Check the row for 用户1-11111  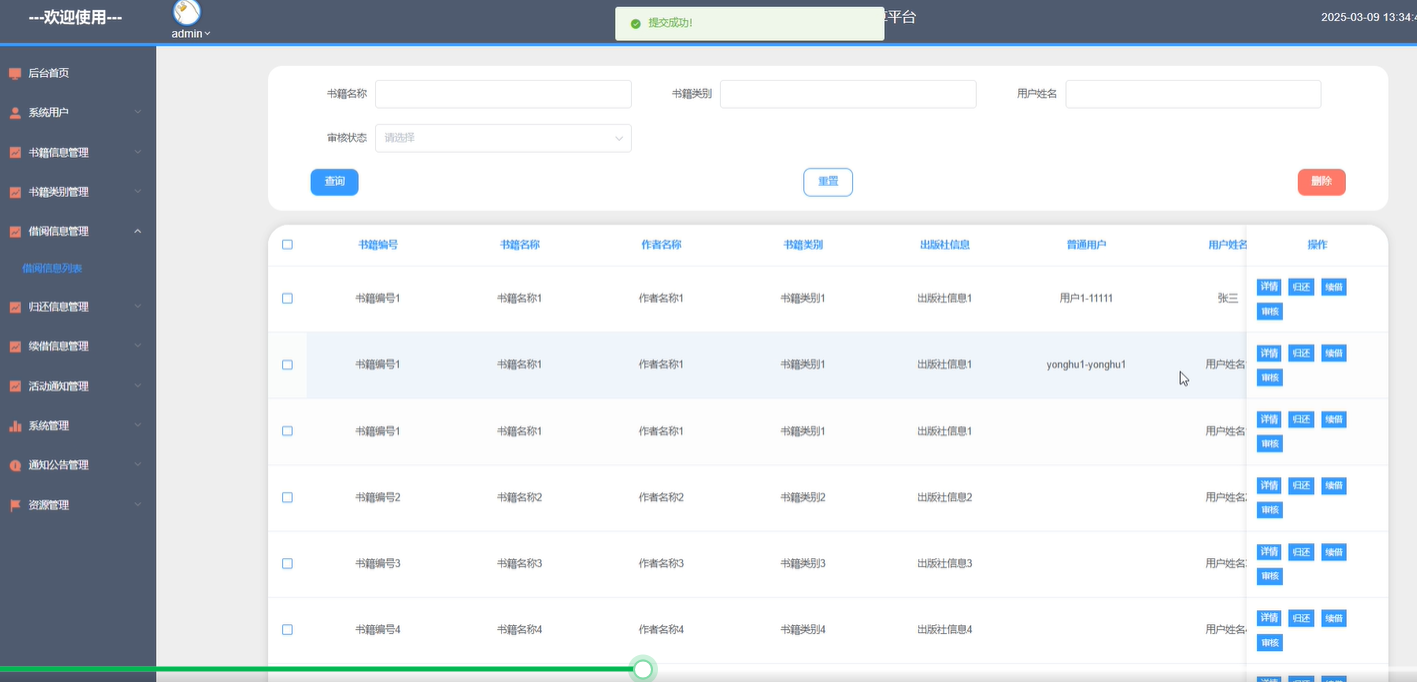coord(287,298)
